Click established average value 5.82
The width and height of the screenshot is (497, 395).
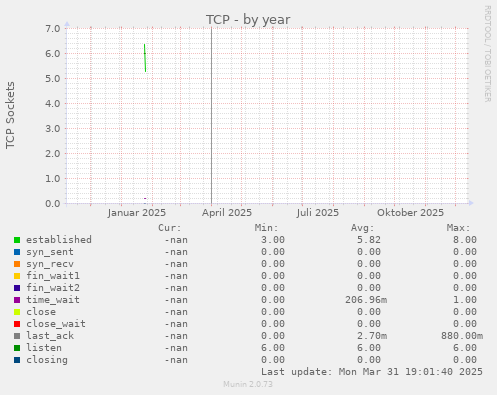click(x=369, y=240)
